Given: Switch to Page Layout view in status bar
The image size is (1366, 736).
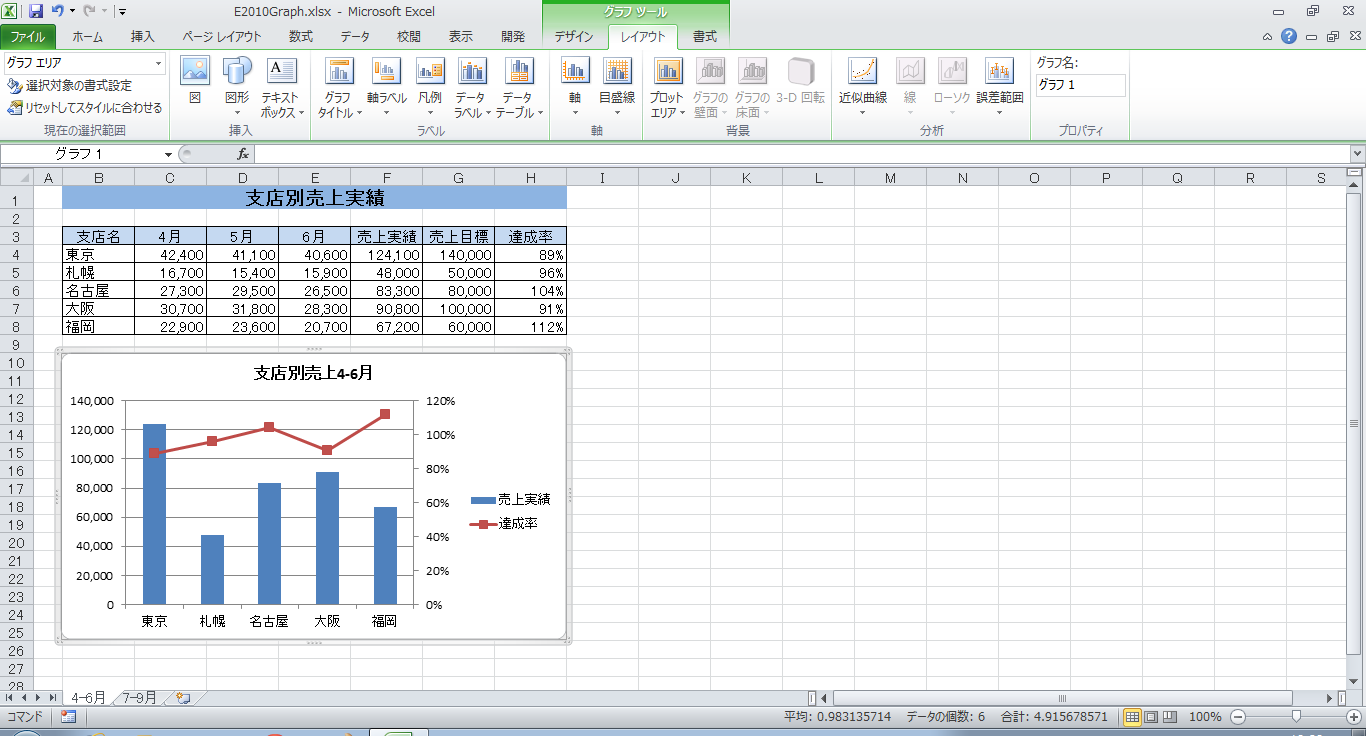Looking at the screenshot, I should (1151, 717).
